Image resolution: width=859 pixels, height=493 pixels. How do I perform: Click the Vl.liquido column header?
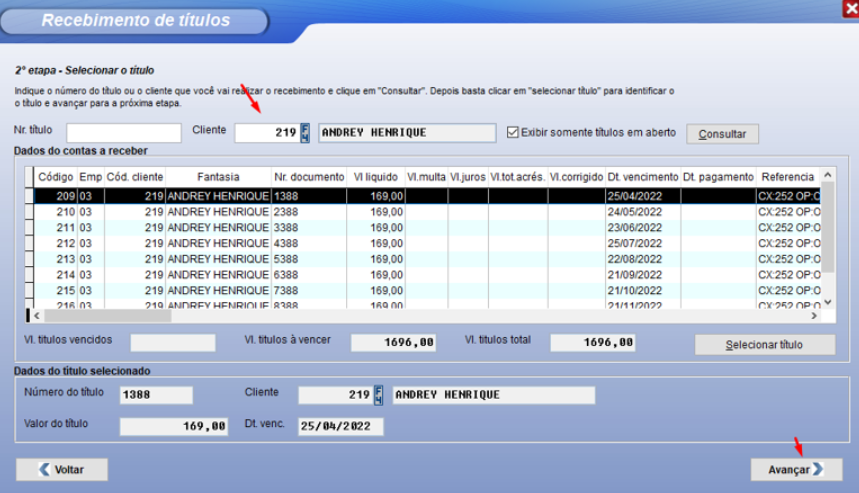(375, 177)
